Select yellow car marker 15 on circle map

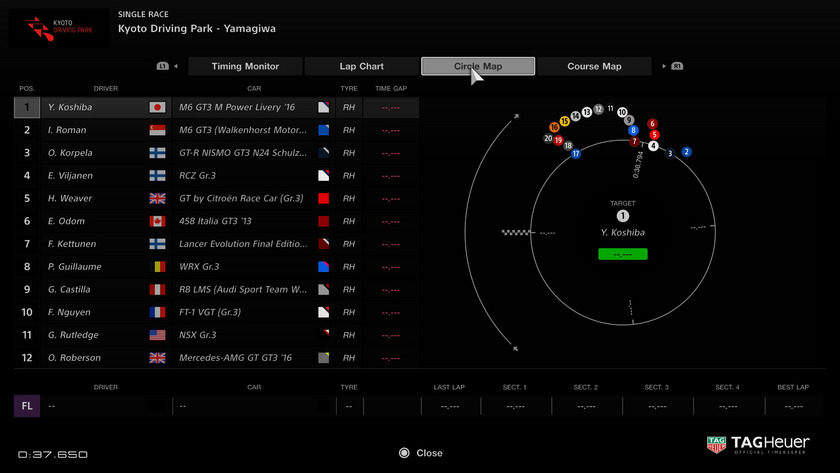pyautogui.click(x=564, y=121)
